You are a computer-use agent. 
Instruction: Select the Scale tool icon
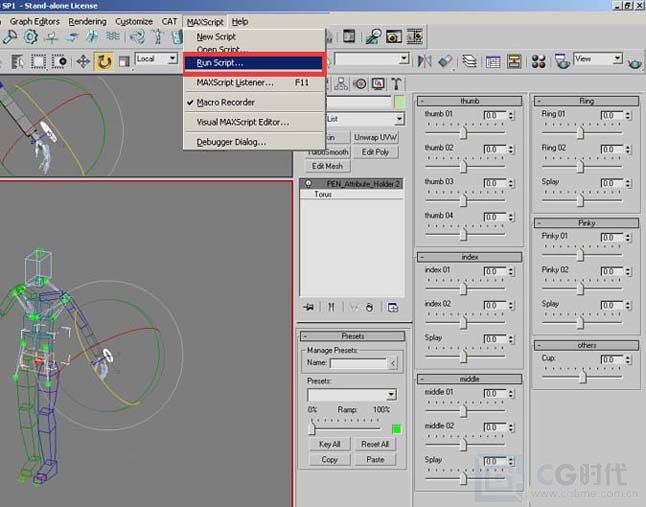pyautogui.click(x=124, y=62)
